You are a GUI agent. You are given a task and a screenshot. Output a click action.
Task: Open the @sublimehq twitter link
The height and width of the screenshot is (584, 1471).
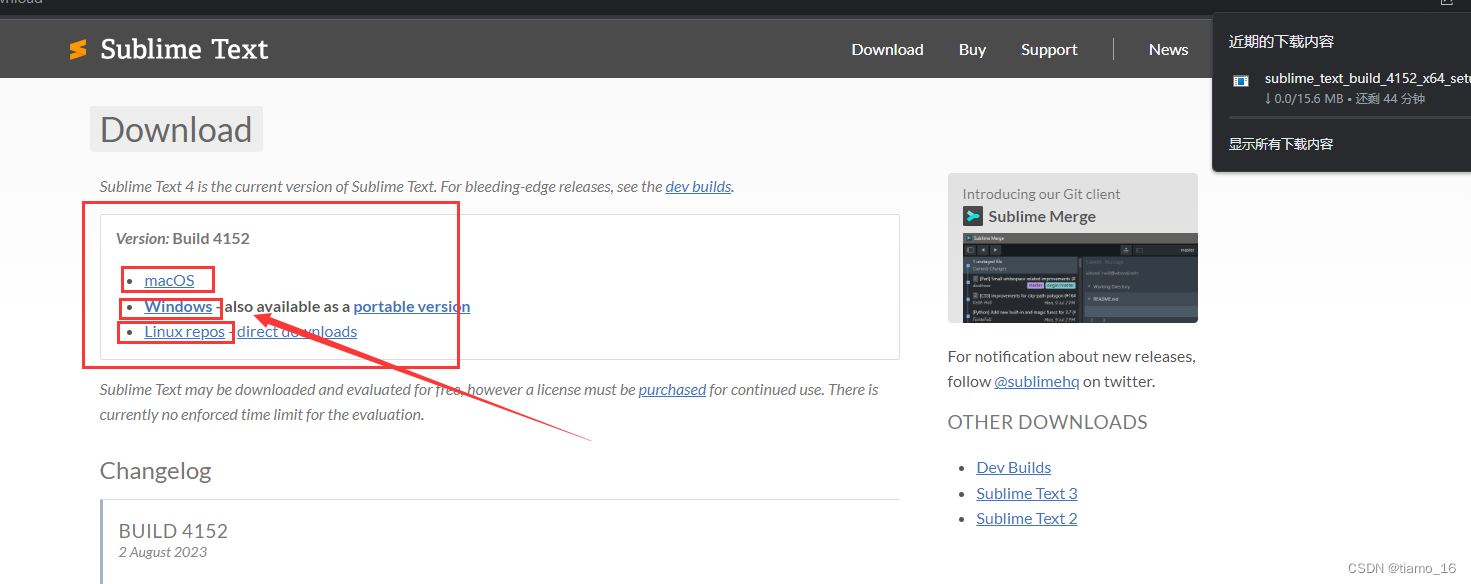[x=1034, y=381]
